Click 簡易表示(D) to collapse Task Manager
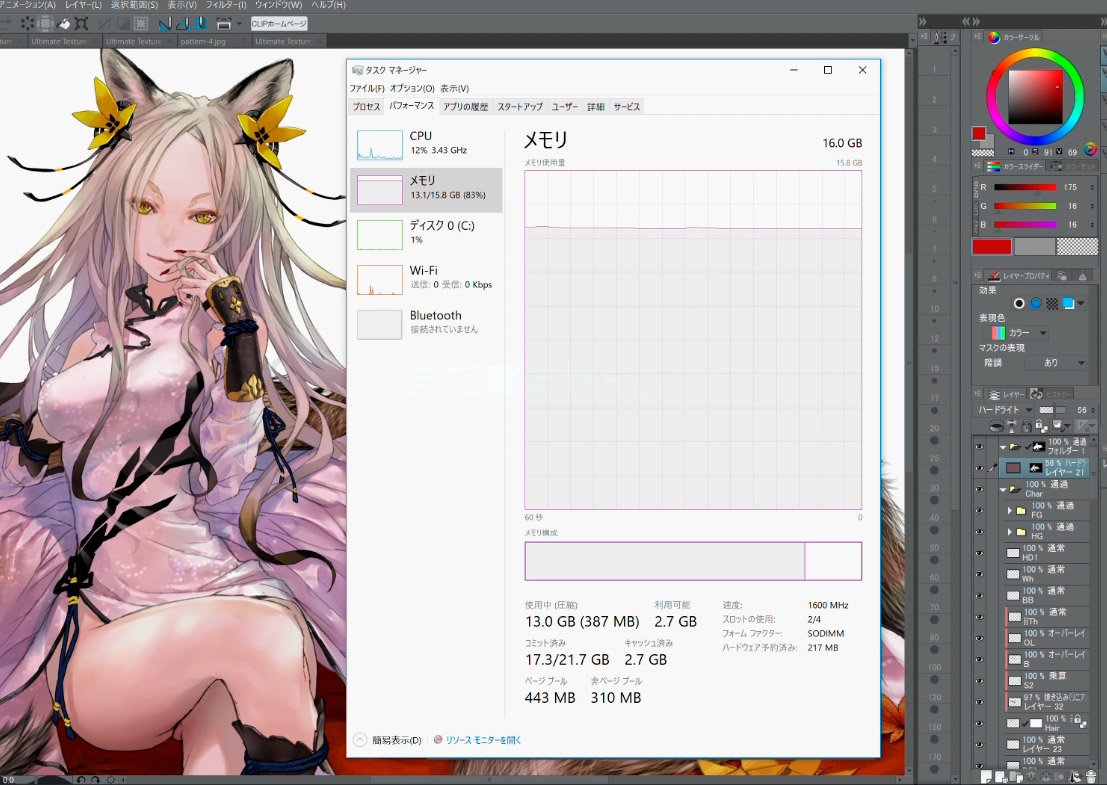 388,740
